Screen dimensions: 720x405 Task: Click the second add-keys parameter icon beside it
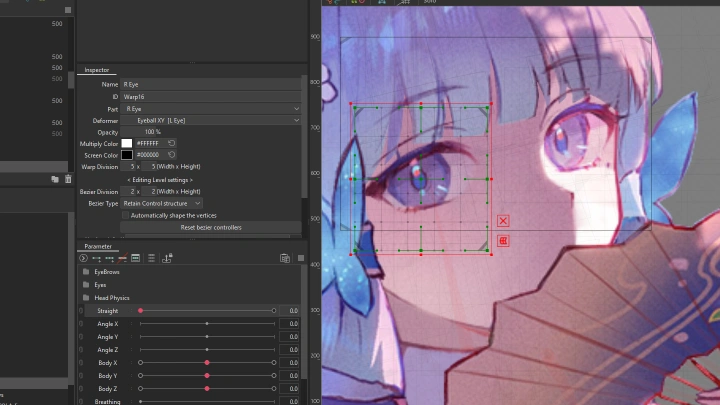point(109,259)
